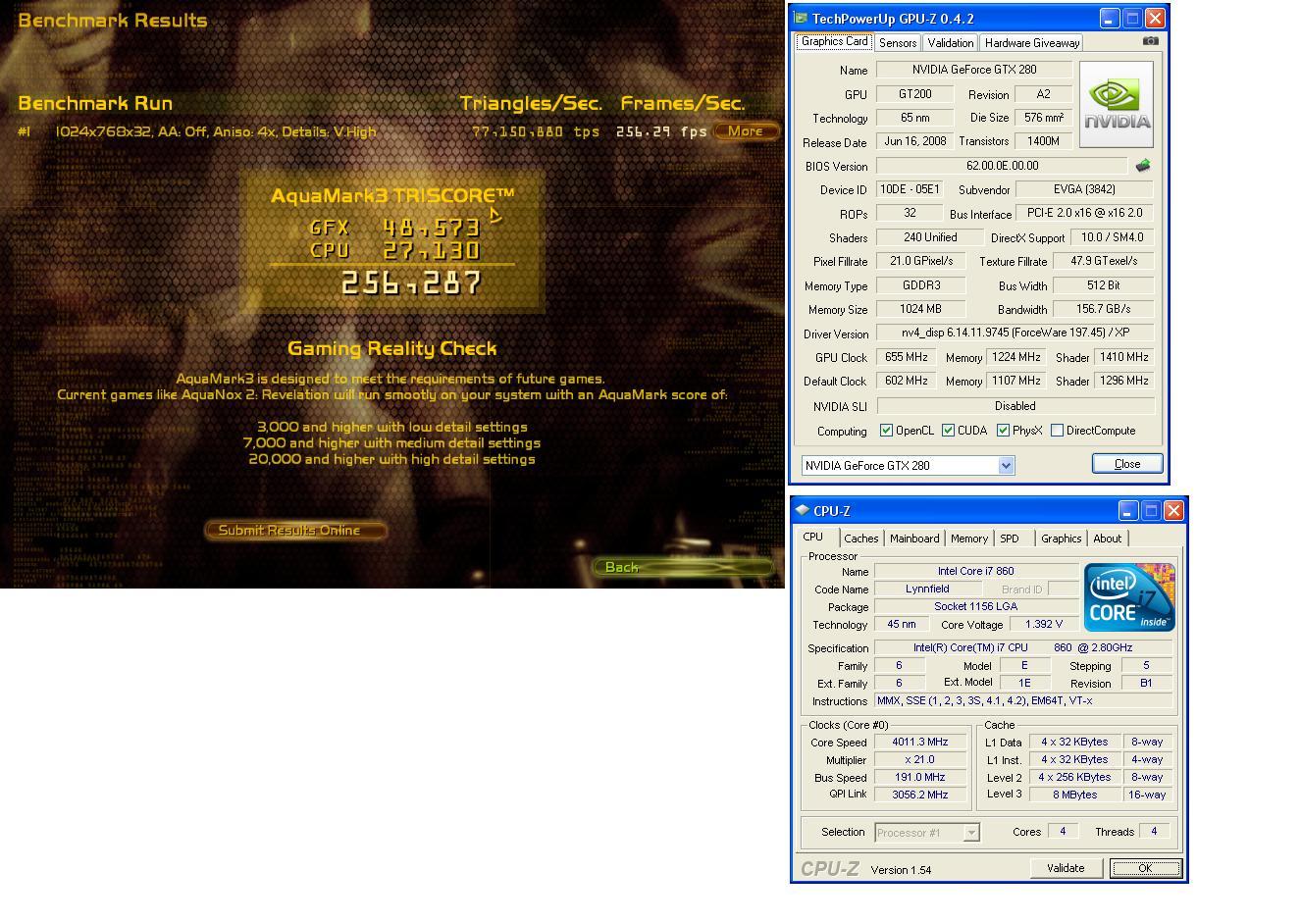Screen dimensions: 1301x924
Task: Click the Default Clock 602 MHz value
Action: pyautogui.click(x=906, y=381)
